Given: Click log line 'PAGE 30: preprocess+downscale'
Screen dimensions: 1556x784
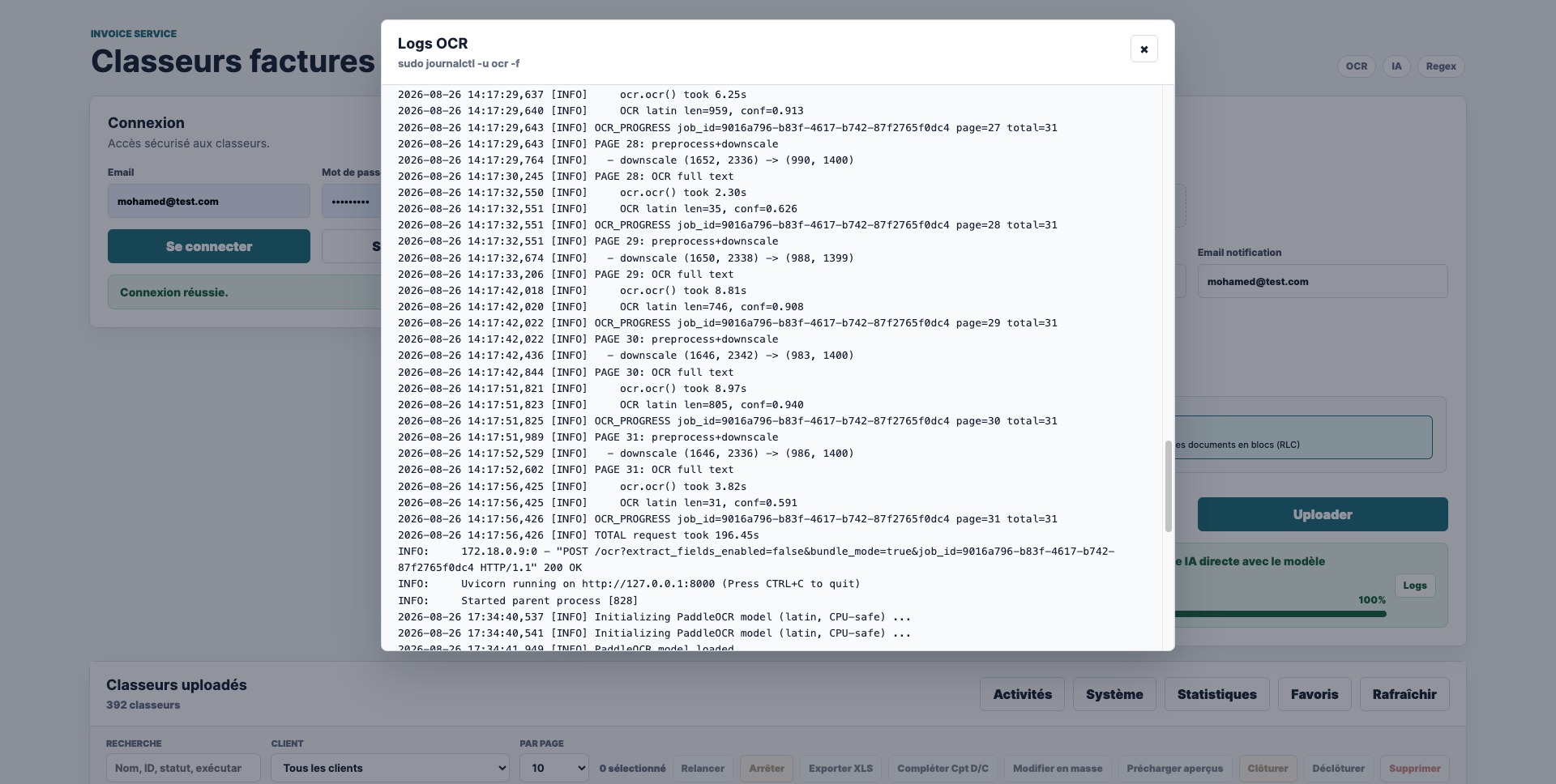Looking at the screenshot, I should (588, 339).
